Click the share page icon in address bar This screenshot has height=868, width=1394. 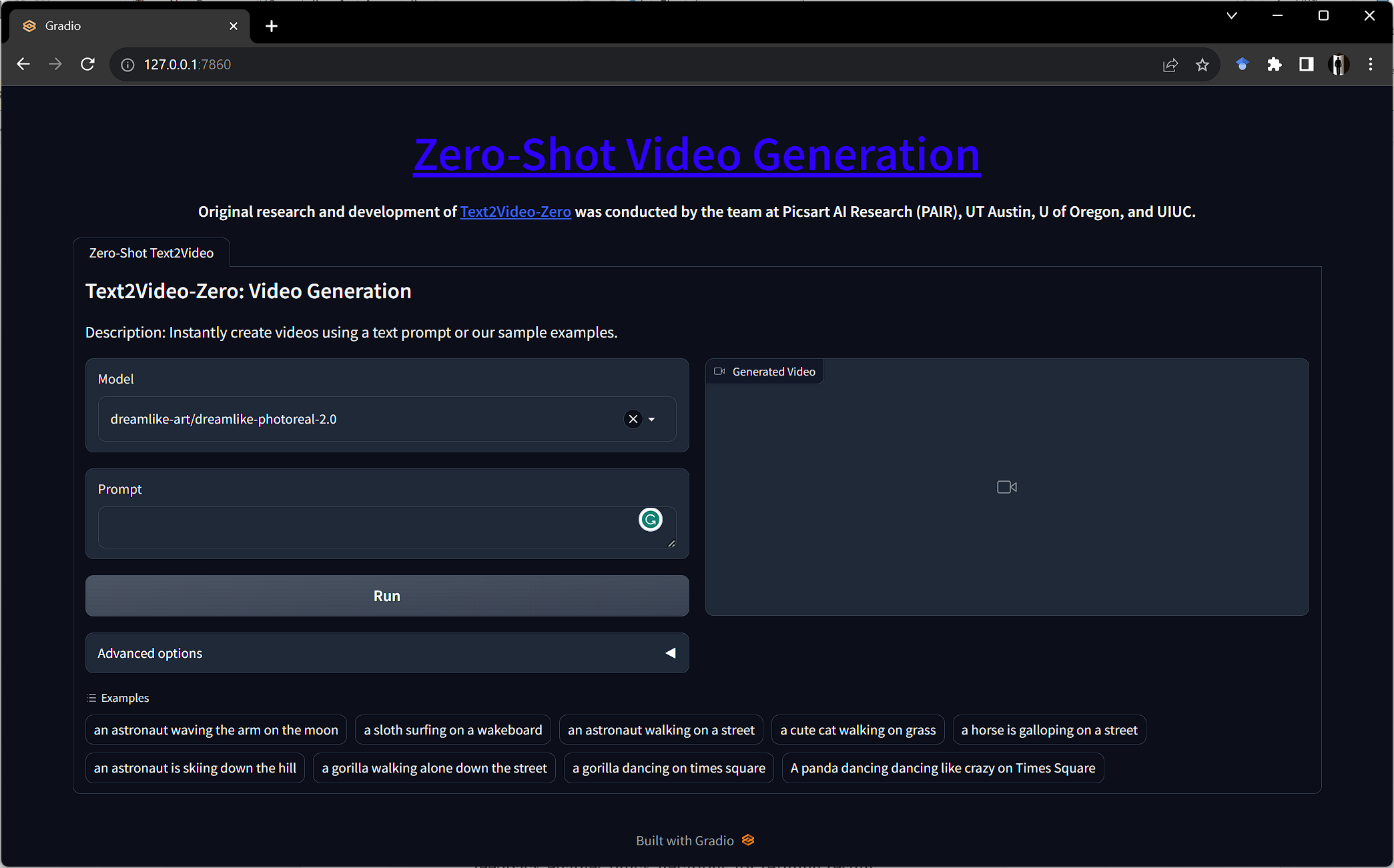click(x=1170, y=65)
